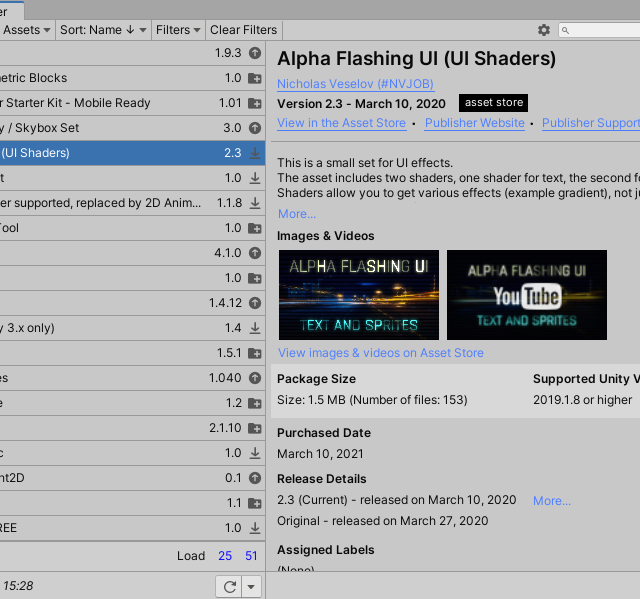Viewport: 640px width, 599px height.
Task: Expand the Filters dropdown menu
Action: 178,30
